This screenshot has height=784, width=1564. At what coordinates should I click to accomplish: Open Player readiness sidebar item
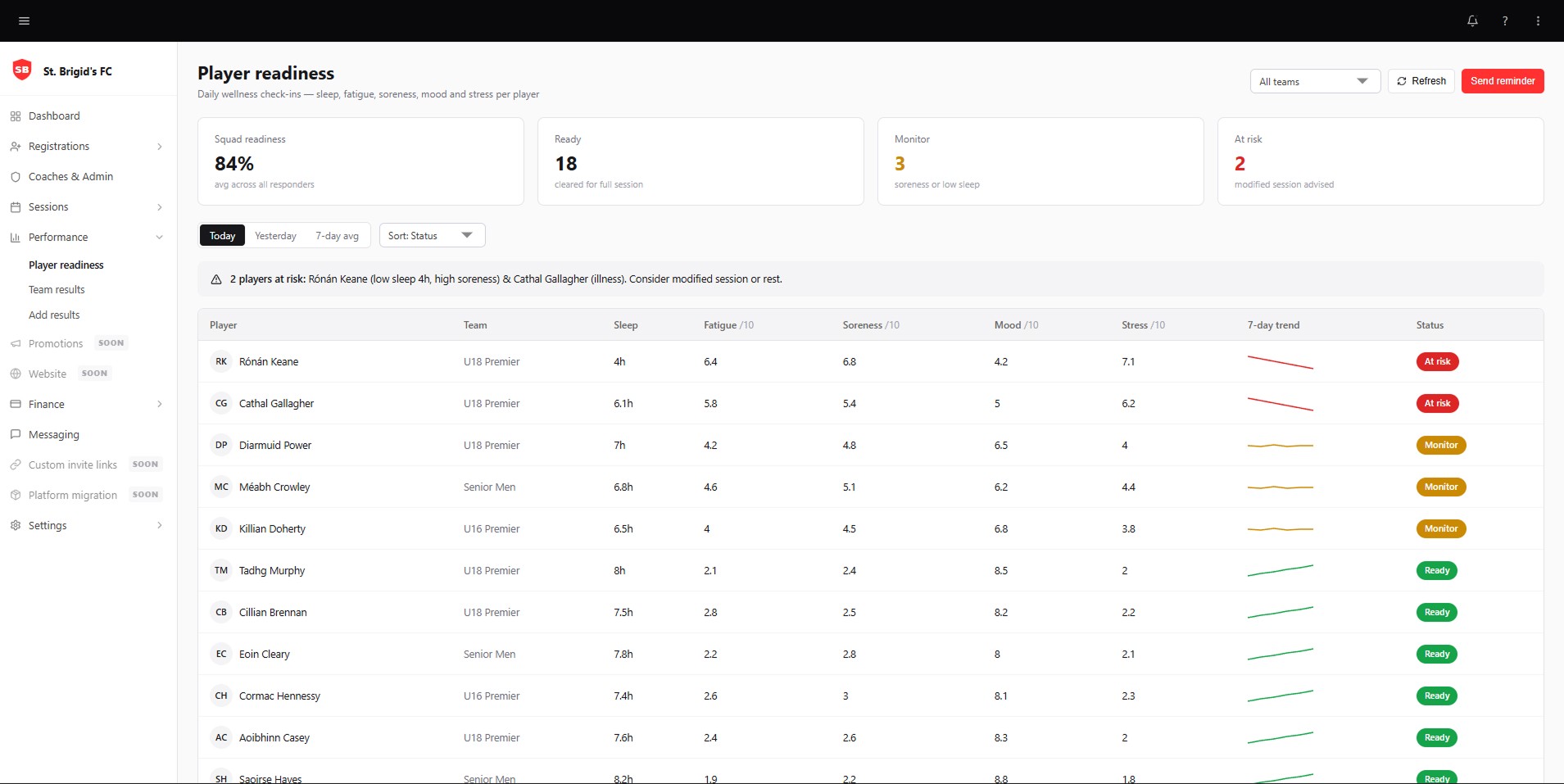(66, 265)
